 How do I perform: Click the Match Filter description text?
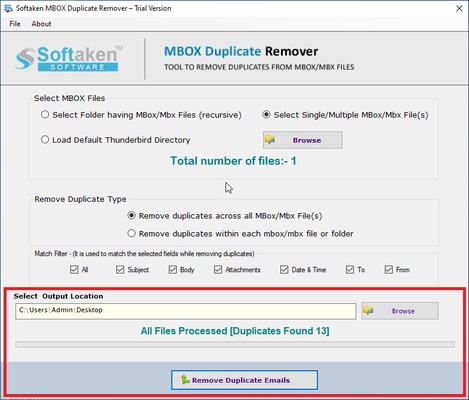pos(144,254)
